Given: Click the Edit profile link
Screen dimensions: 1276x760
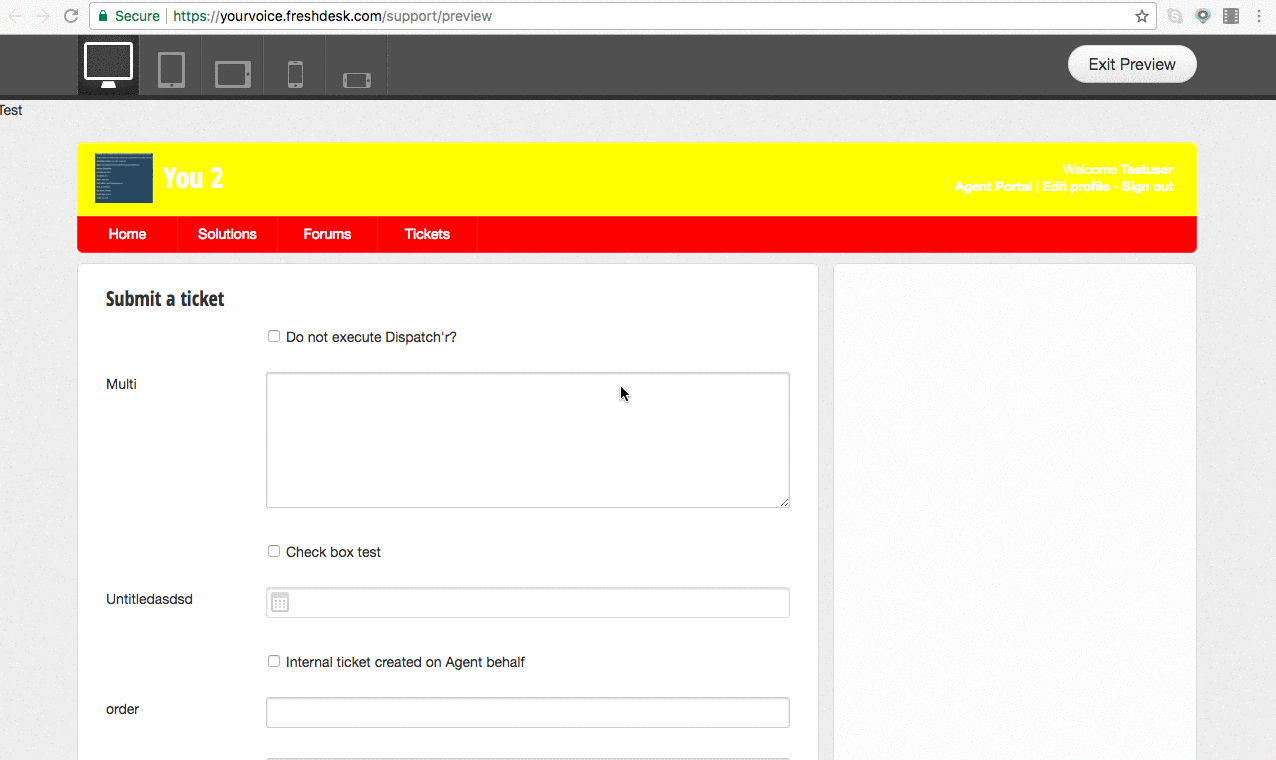Looking at the screenshot, I should pyautogui.click(x=1076, y=187).
